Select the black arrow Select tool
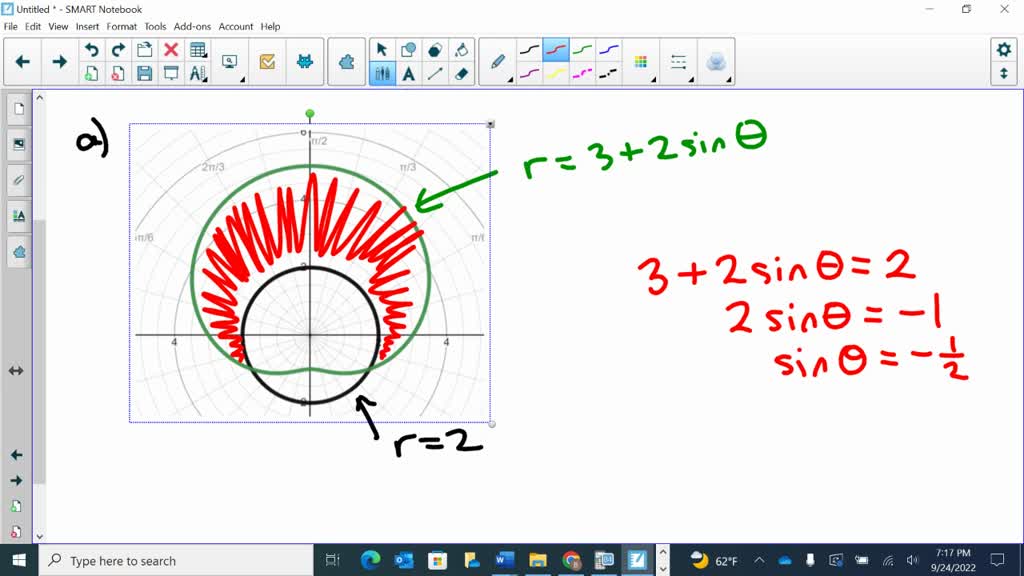The height and width of the screenshot is (576, 1024). (381, 49)
